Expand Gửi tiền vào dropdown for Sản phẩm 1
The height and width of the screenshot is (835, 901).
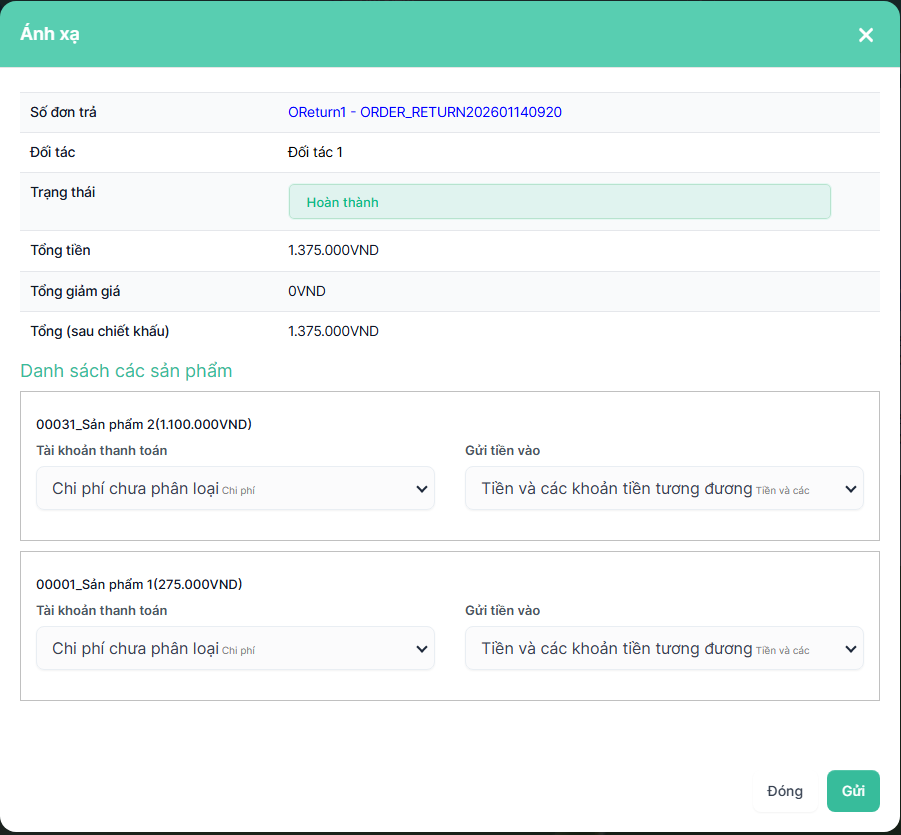click(664, 648)
